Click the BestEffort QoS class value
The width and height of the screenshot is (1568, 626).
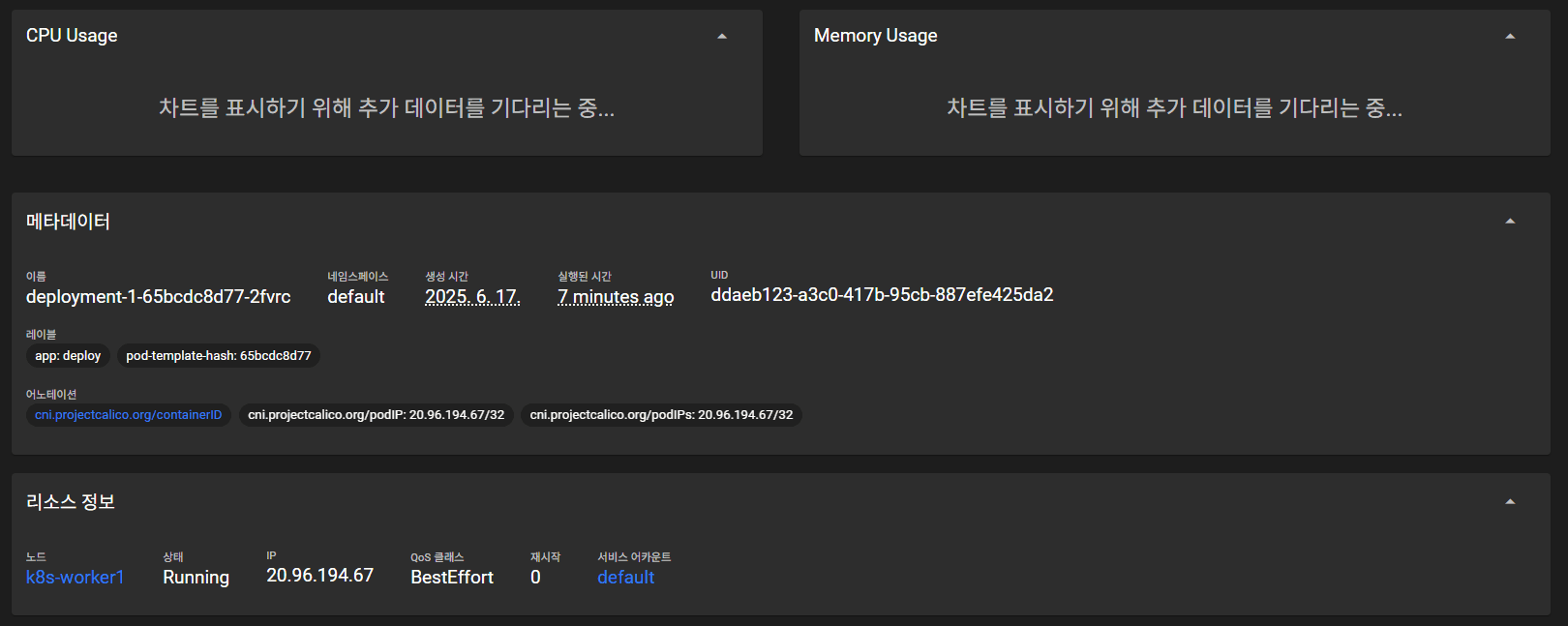point(452,578)
